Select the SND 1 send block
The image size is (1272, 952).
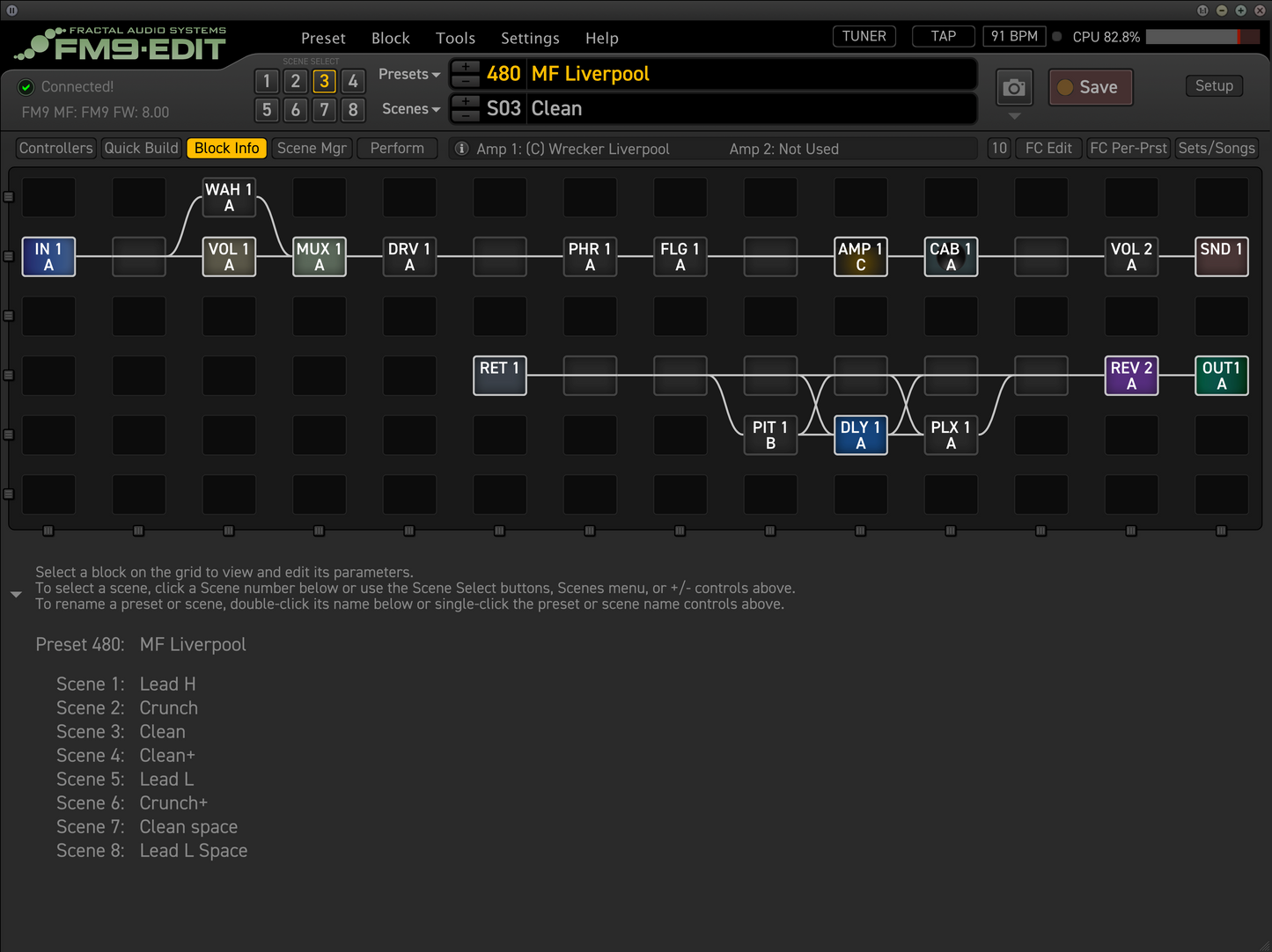1222,257
